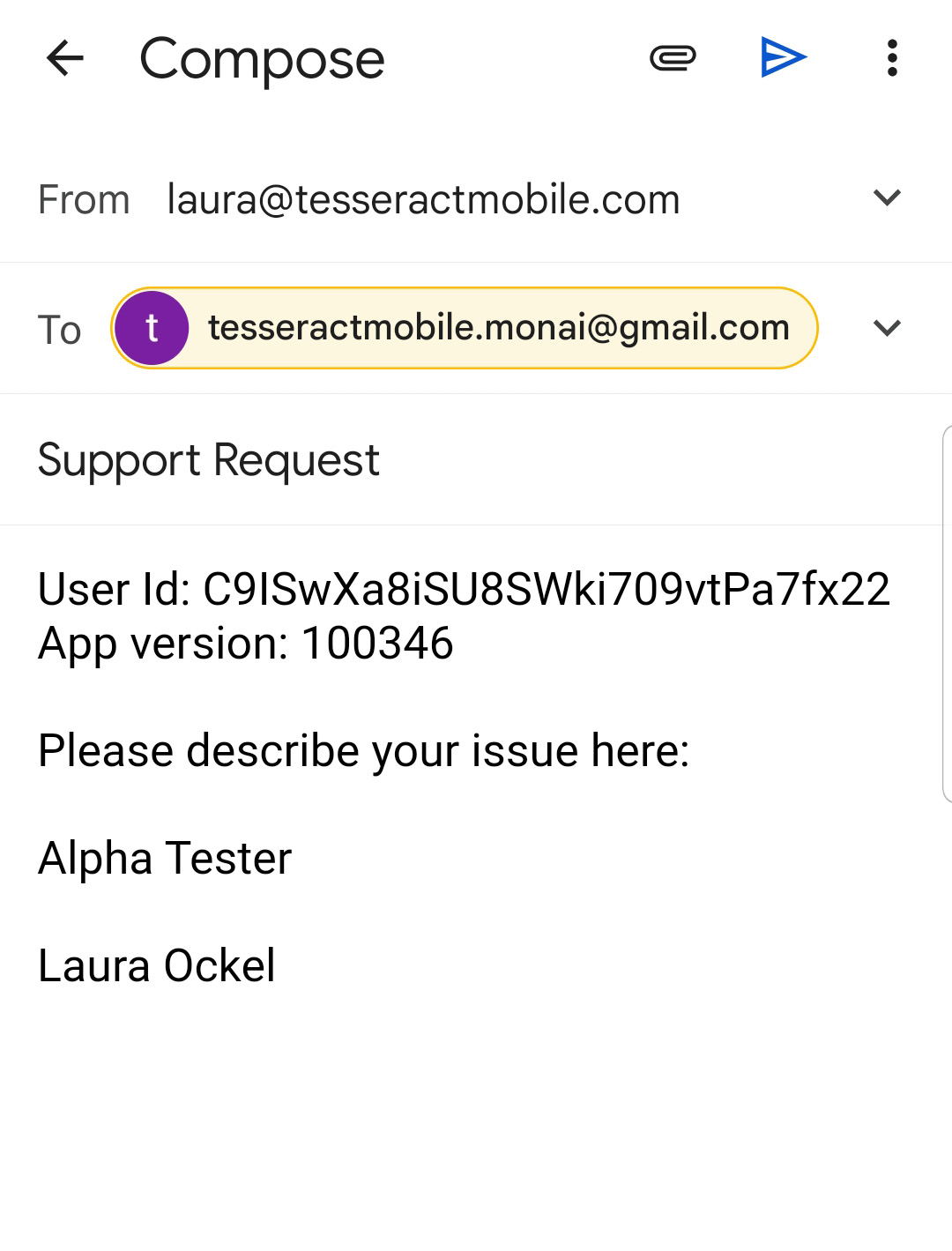Tap the empty area below the signature
Viewport: 952px width, 1251px height.
coord(476,1120)
